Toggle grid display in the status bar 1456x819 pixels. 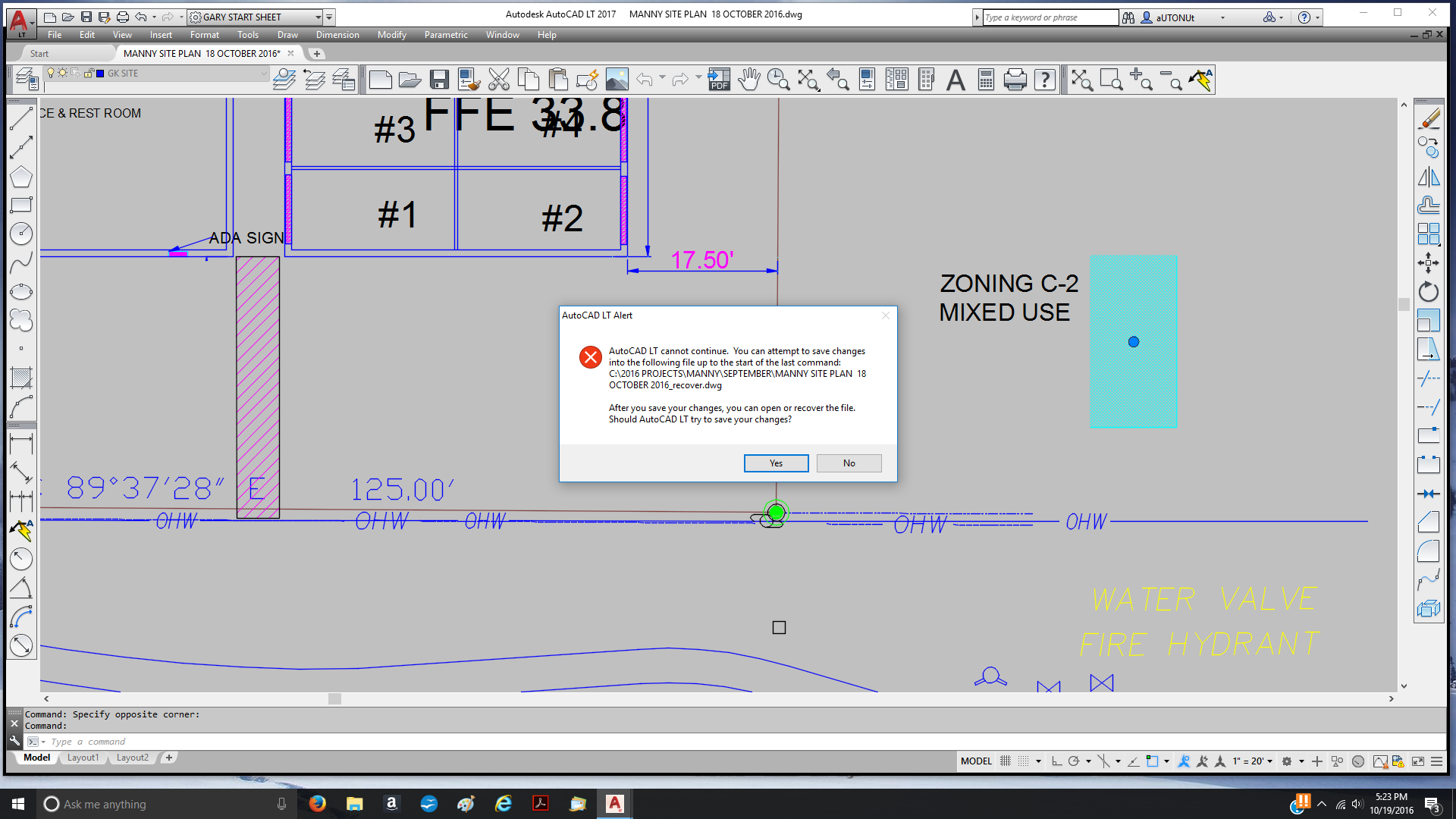pos(1005,761)
